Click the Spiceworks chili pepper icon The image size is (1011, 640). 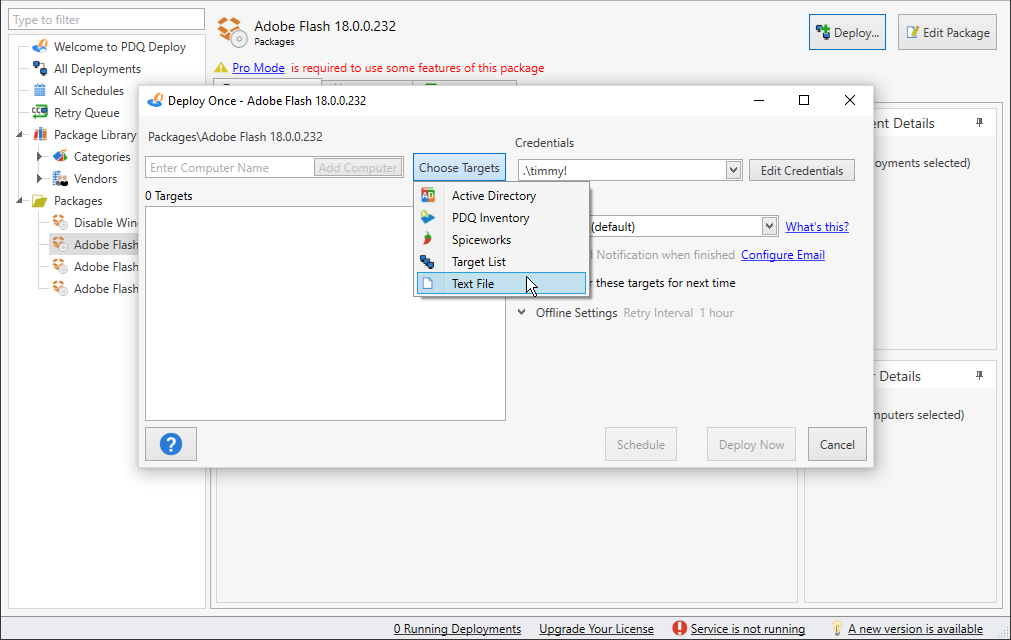pyautogui.click(x=427, y=239)
